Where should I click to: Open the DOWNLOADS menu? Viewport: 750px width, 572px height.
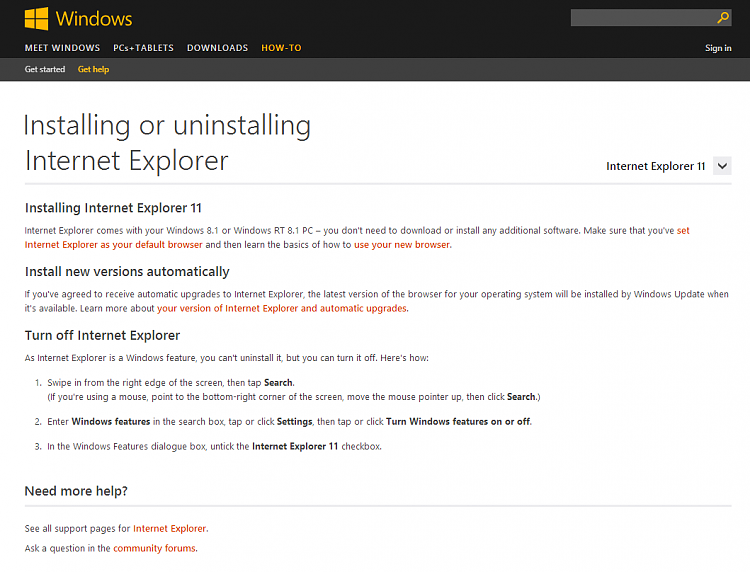[218, 48]
